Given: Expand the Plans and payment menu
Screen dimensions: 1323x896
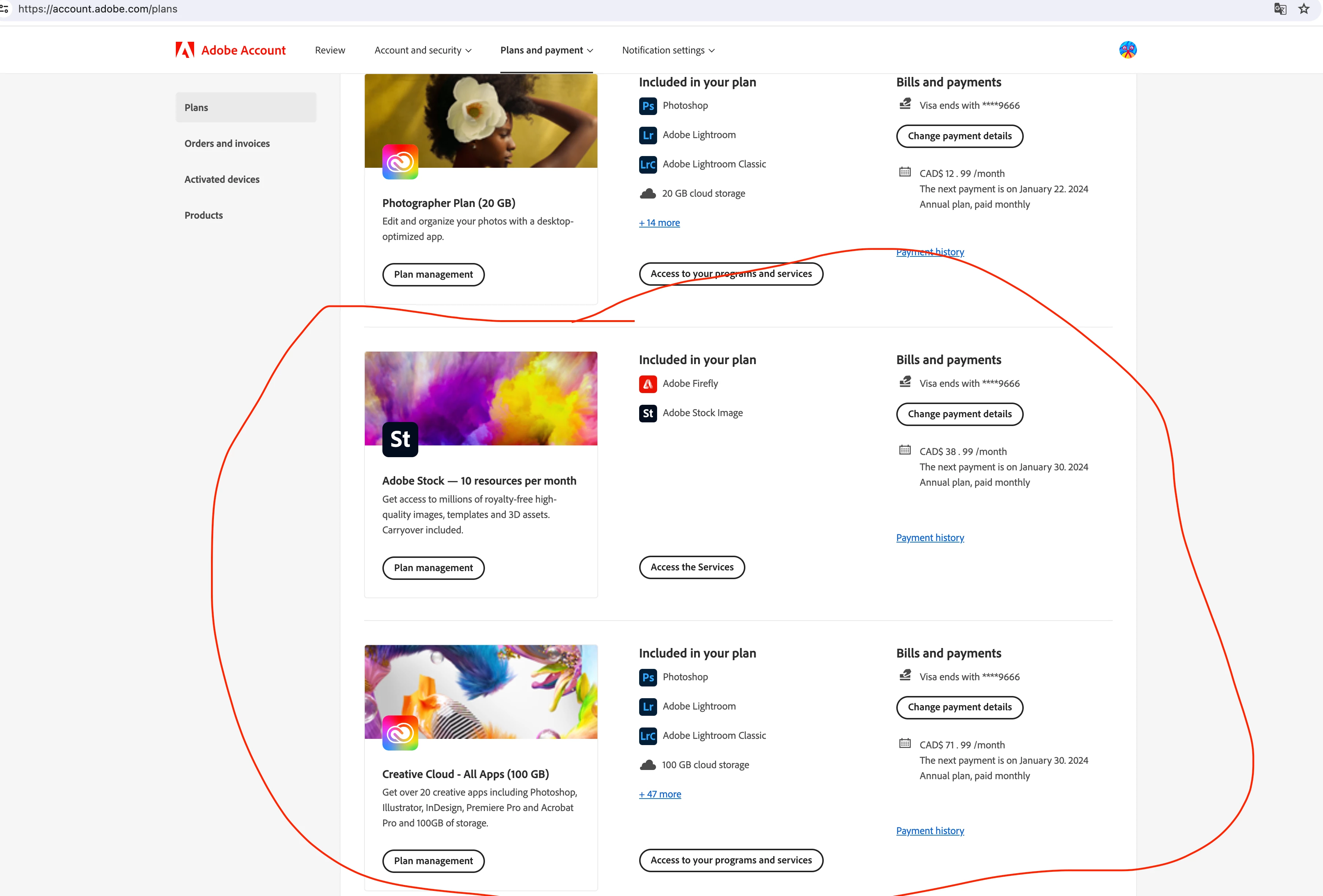Looking at the screenshot, I should pyautogui.click(x=546, y=50).
